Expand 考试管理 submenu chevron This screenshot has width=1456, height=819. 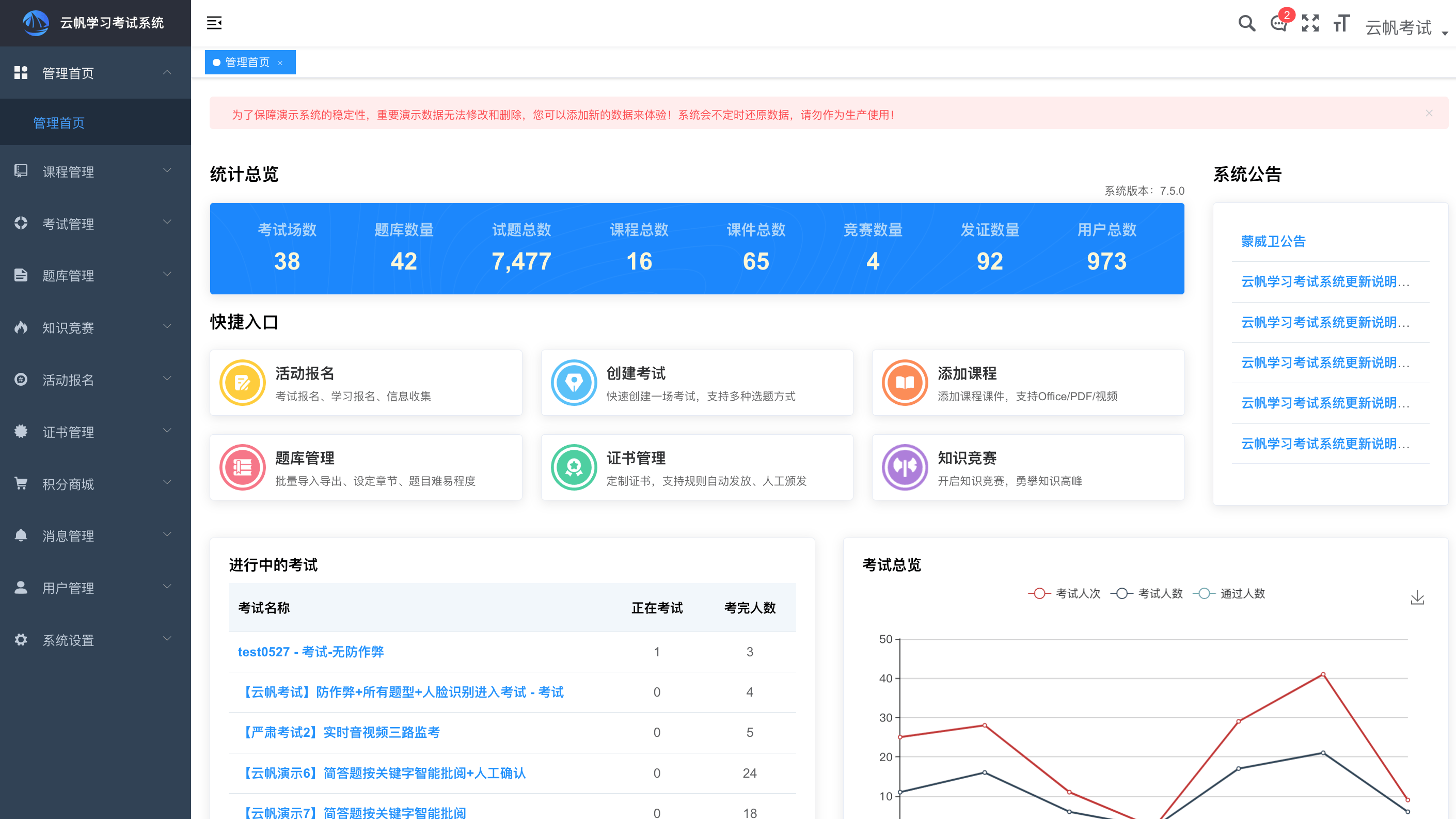click(167, 222)
